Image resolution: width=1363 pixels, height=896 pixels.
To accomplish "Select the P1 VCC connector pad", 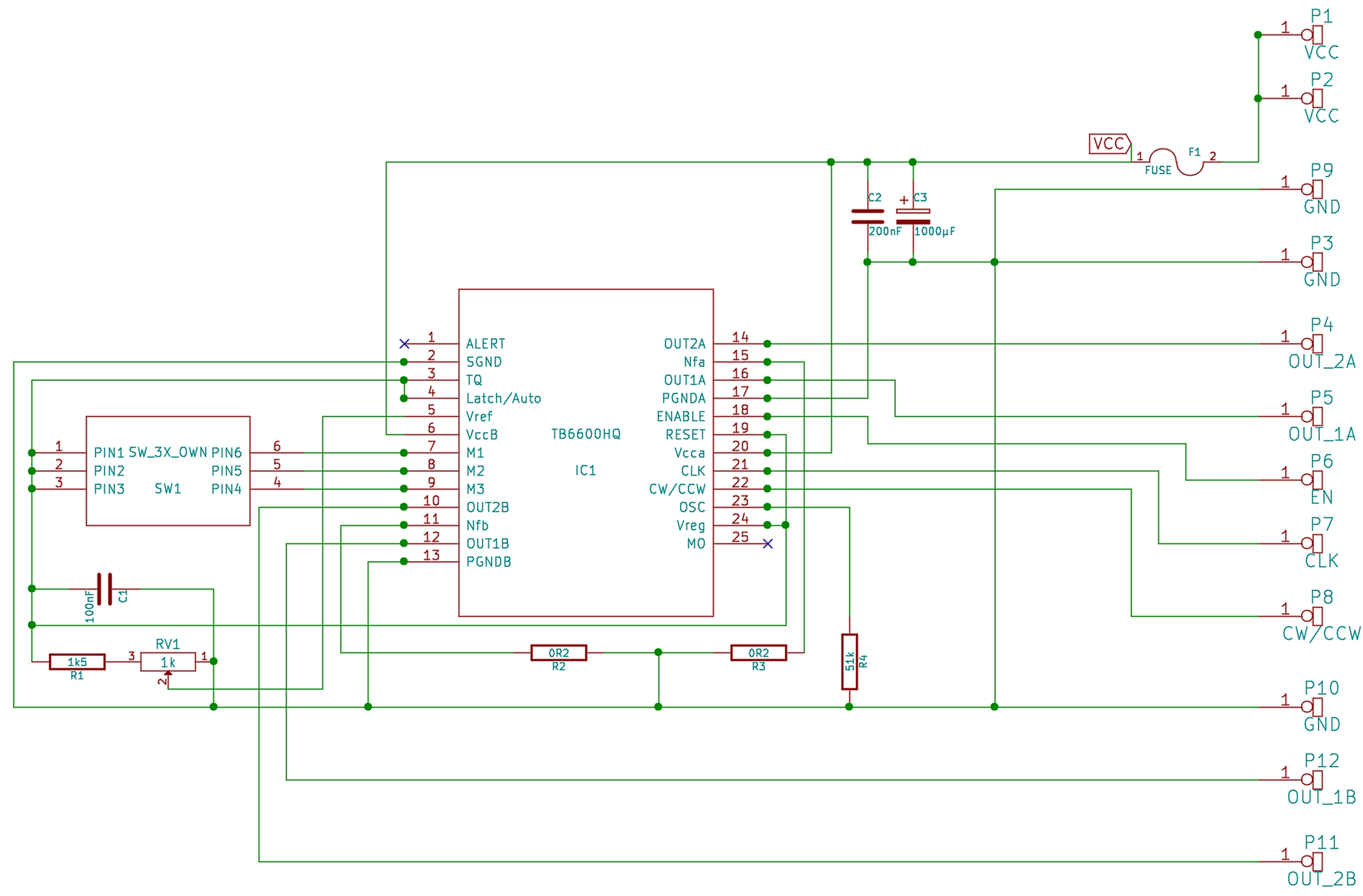I will click(x=1313, y=35).
